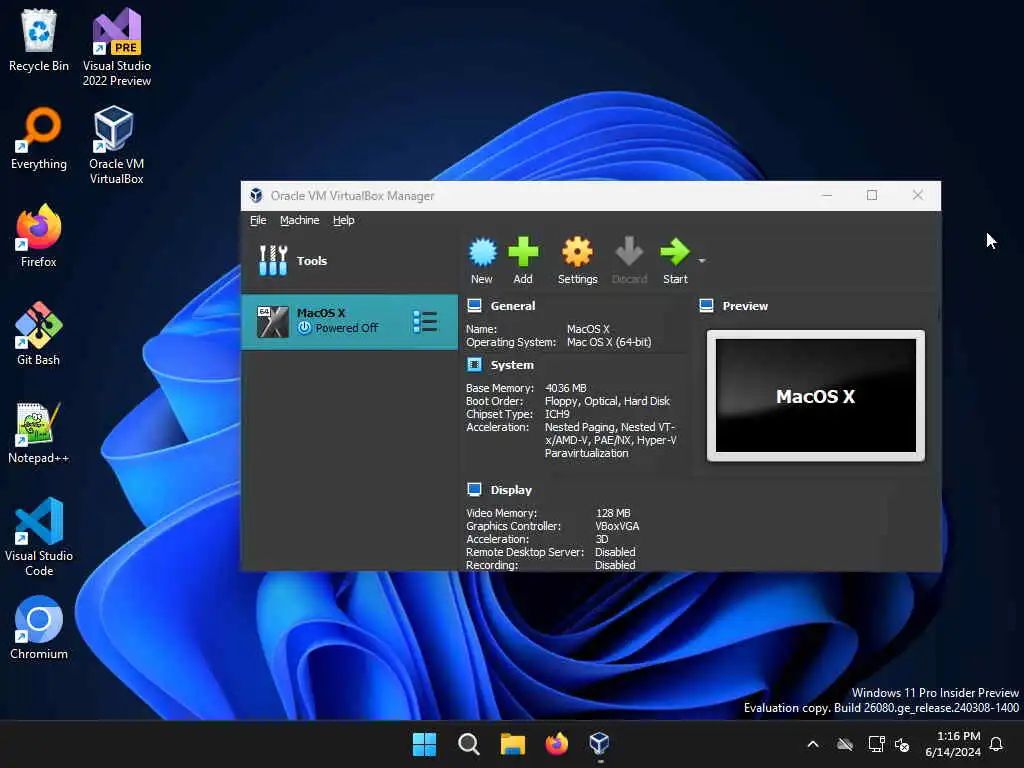Click the Chipset Type ICH9 value
Viewport: 1024px width, 768px height.
coord(557,414)
